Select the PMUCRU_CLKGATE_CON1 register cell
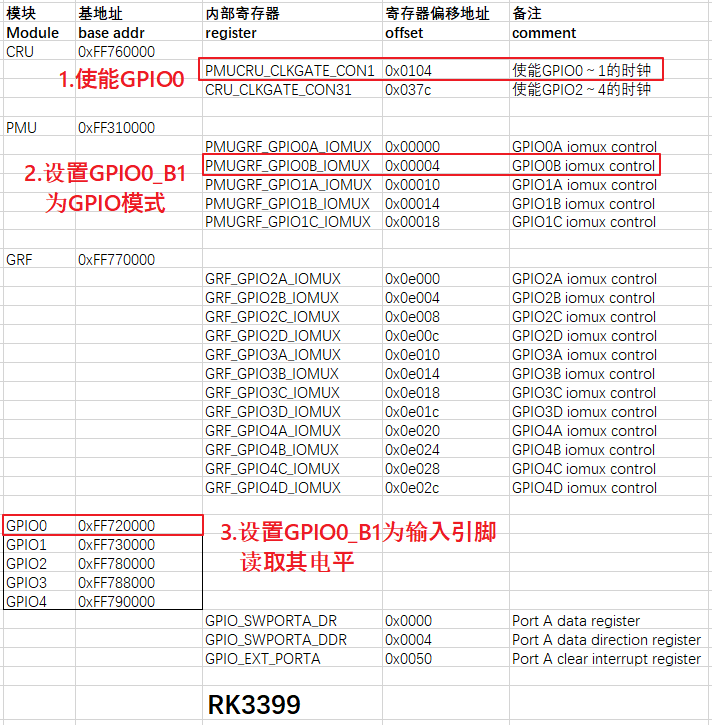The height and width of the screenshot is (725, 712). tap(290, 71)
